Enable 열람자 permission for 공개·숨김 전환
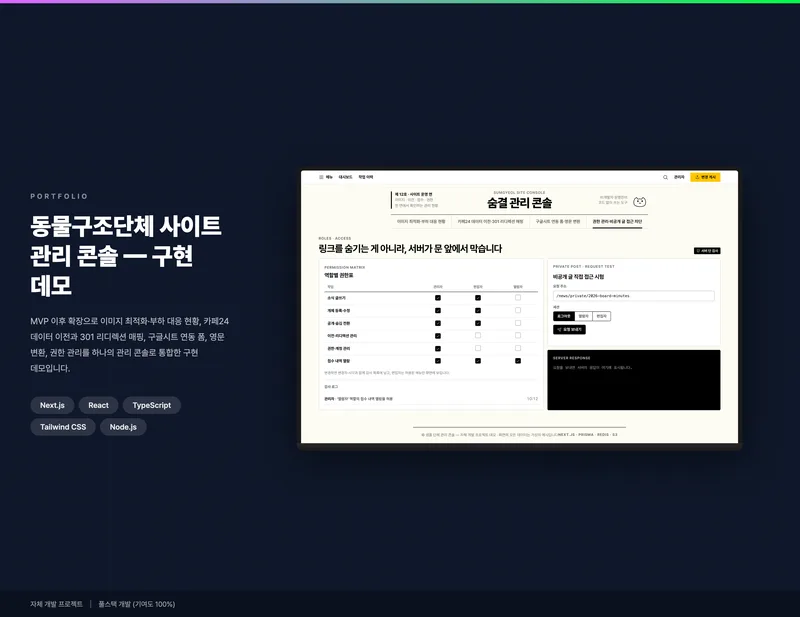 click(x=518, y=323)
